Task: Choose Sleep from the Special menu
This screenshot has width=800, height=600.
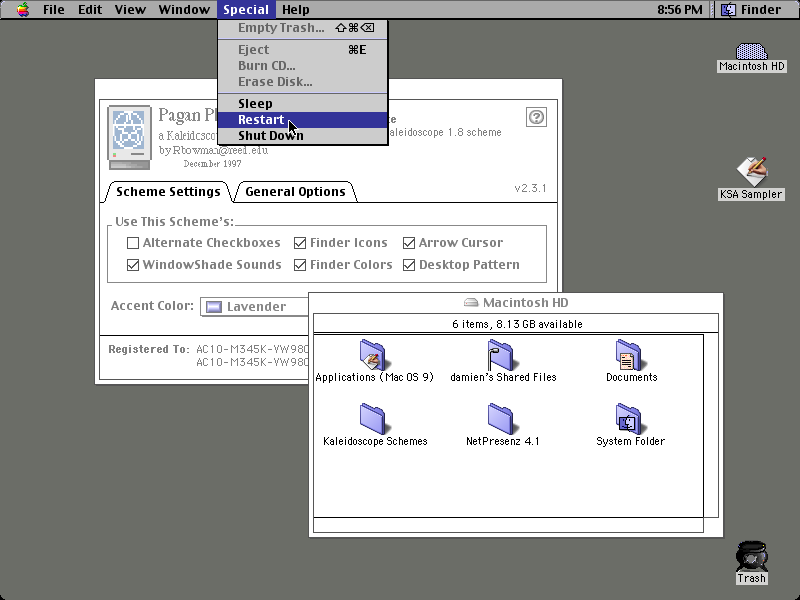Action: tap(303, 104)
